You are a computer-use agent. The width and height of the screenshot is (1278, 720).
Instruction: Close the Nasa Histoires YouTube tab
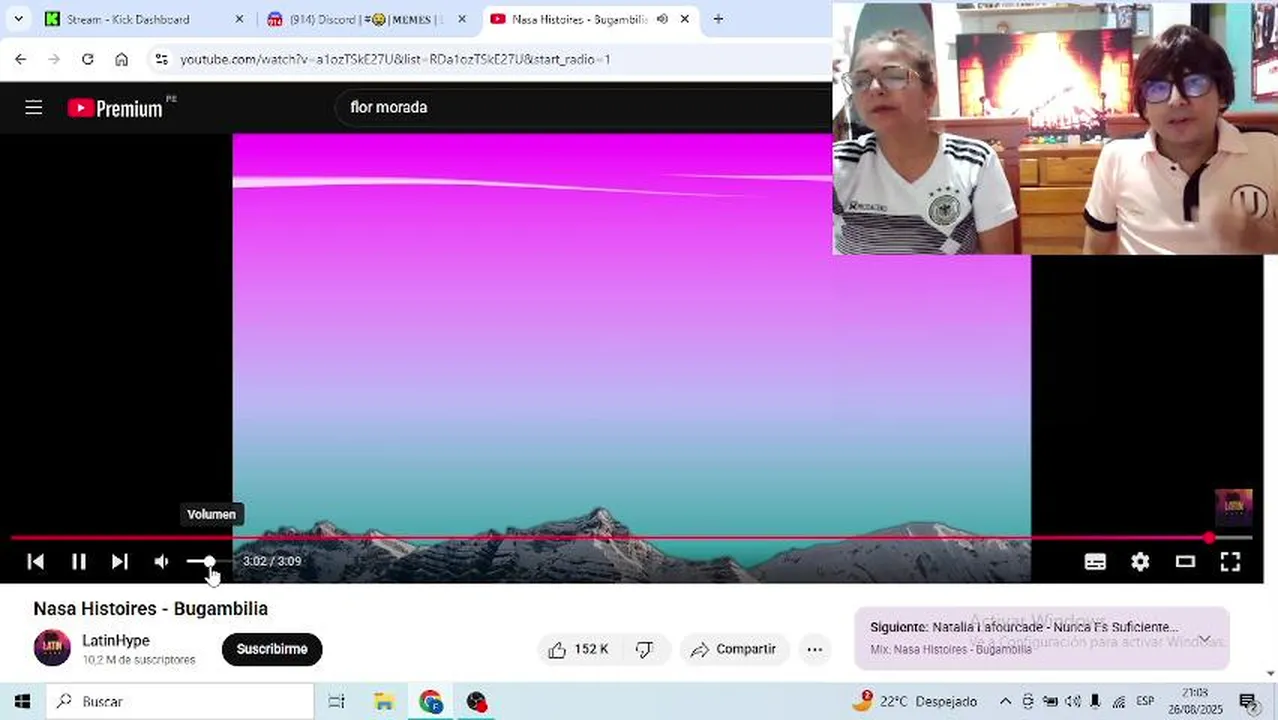[684, 19]
